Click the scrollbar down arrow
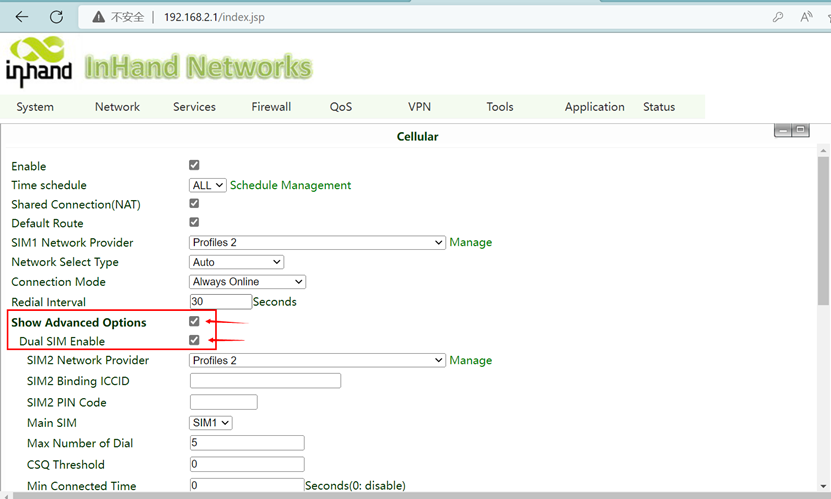This screenshot has height=499, width=831. tap(823, 486)
